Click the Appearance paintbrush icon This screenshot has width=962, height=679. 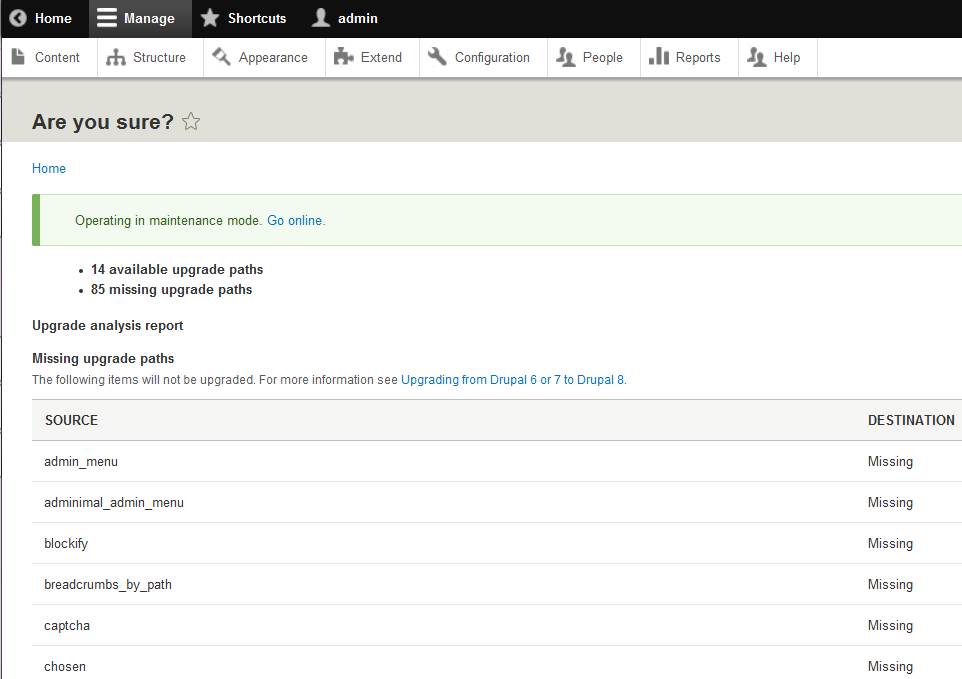coord(221,57)
